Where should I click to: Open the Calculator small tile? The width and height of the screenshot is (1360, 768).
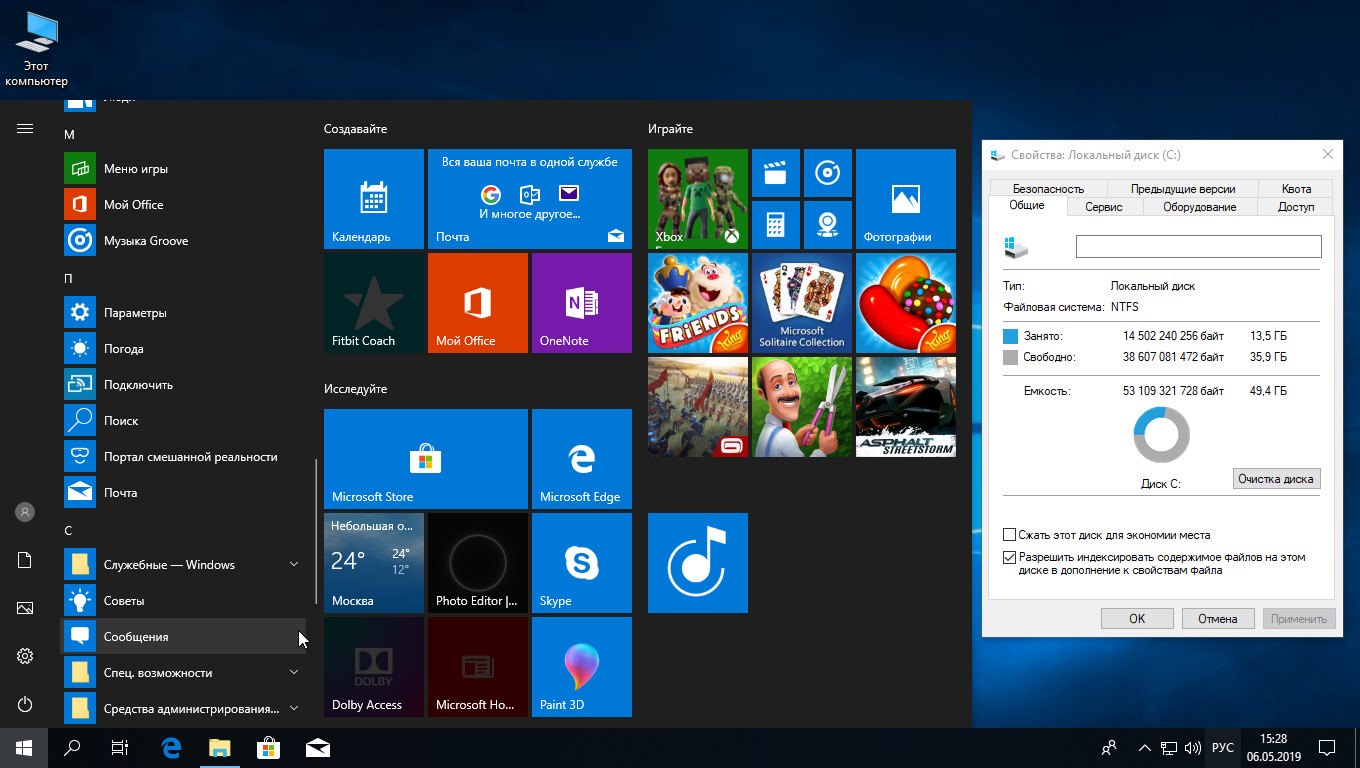pos(776,225)
